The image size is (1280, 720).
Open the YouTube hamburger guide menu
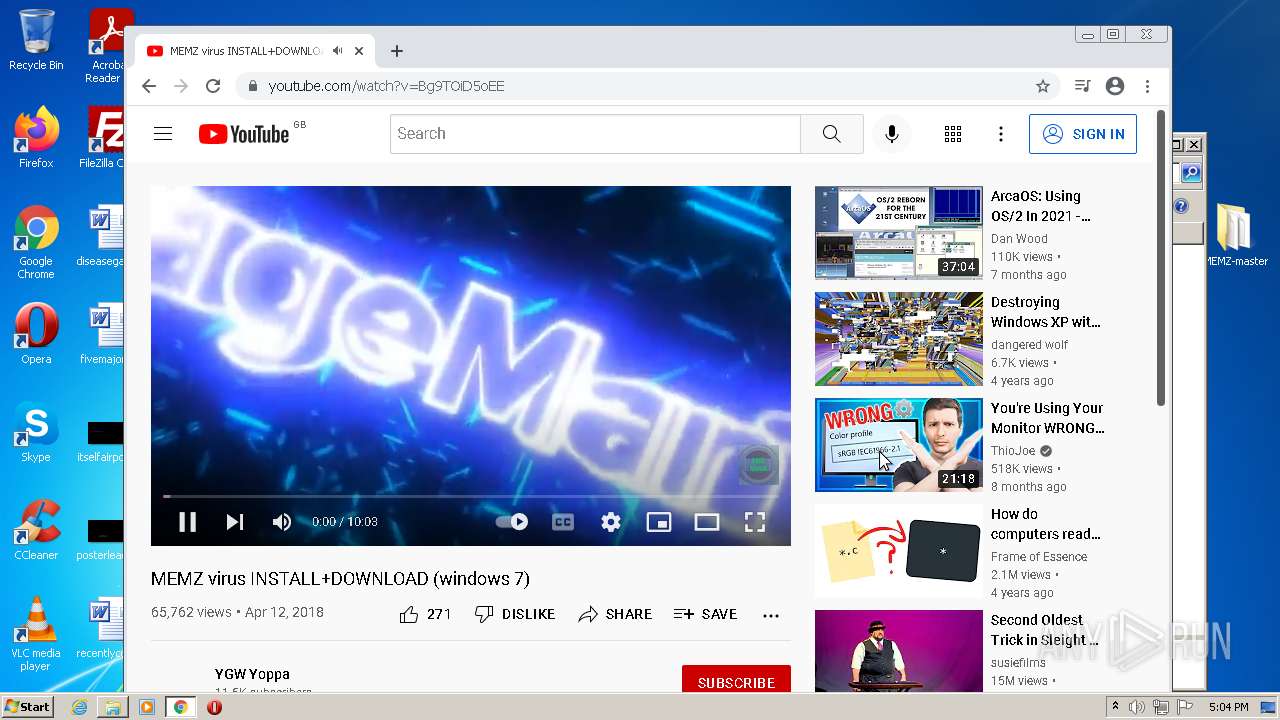[163, 134]
